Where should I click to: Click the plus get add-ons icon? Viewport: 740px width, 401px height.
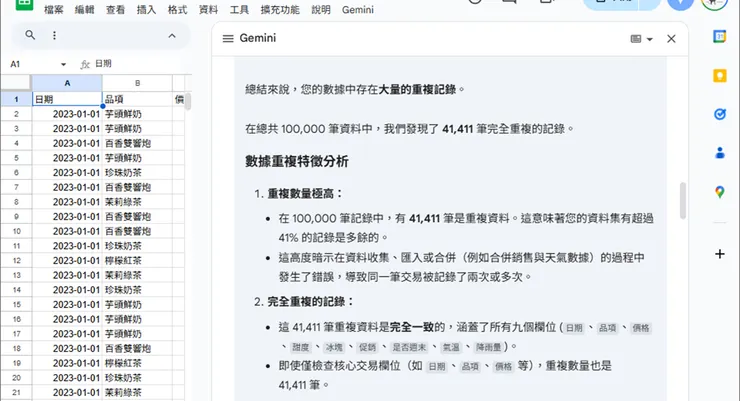coord(720,254)
